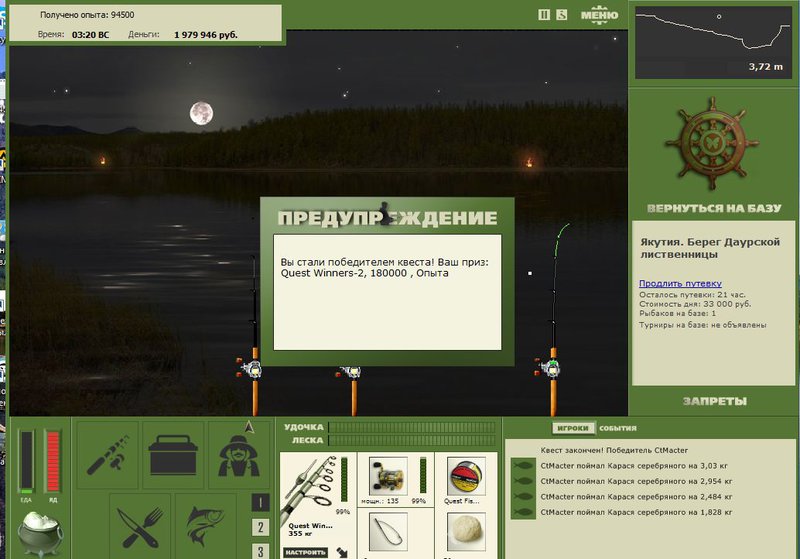
Task: Click the ЛЕСКА tension bar
Action: click(x=412, y=440)
